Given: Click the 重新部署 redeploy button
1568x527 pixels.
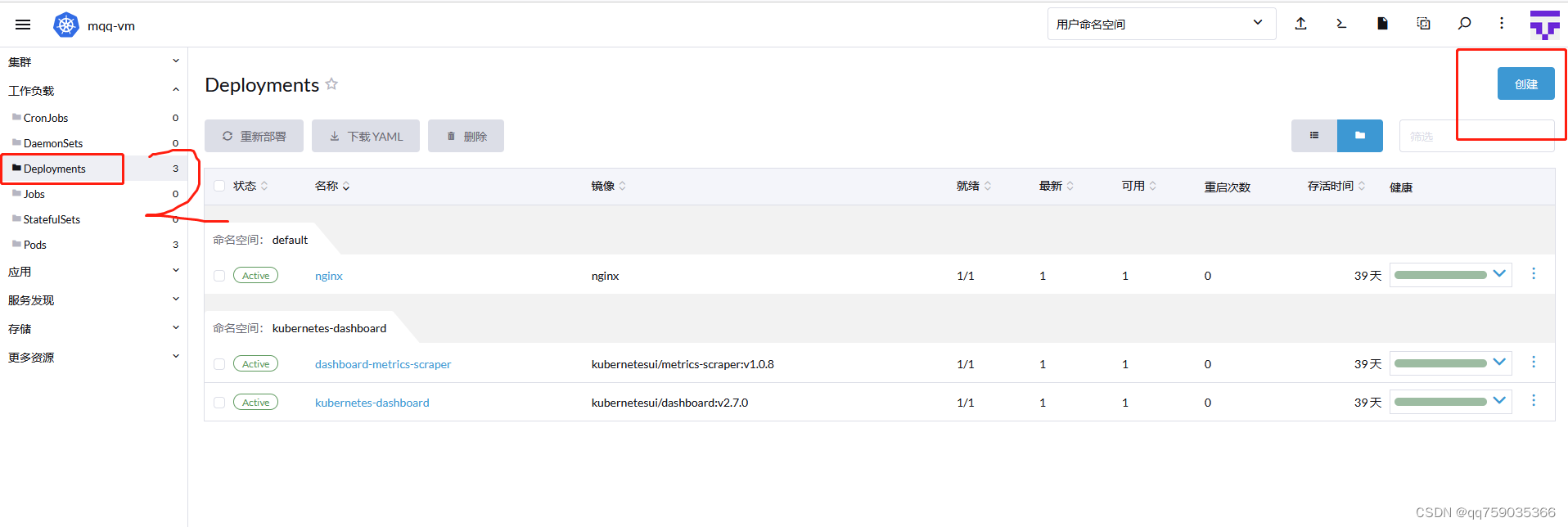Looking at the screenshot, I should pyautogui.click(x=254, y=136).
